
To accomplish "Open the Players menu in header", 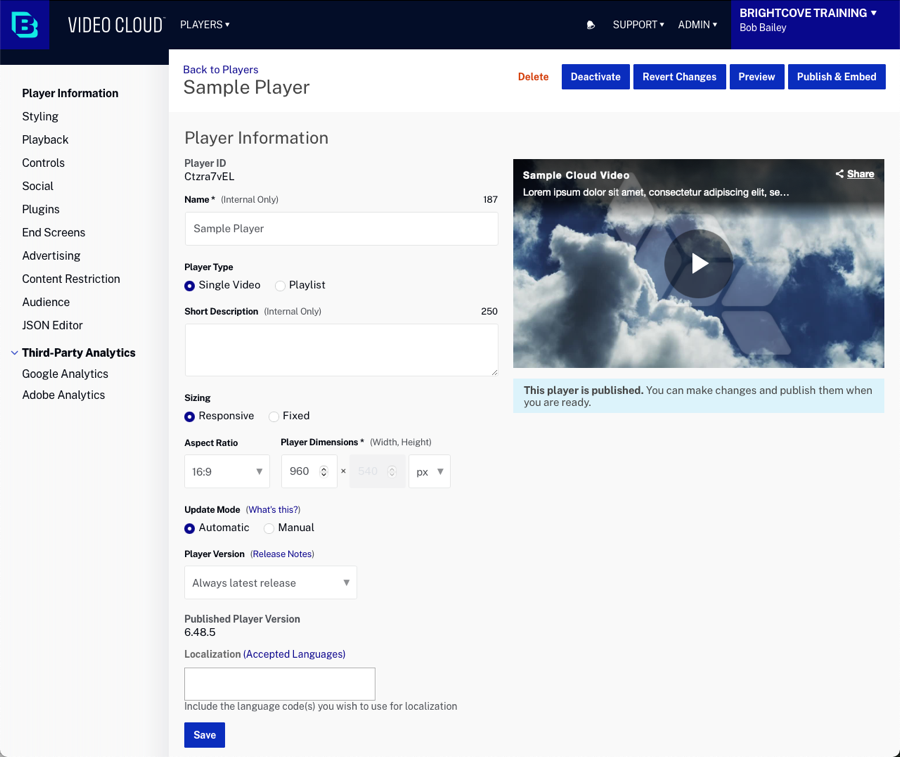I will point(205,25).
